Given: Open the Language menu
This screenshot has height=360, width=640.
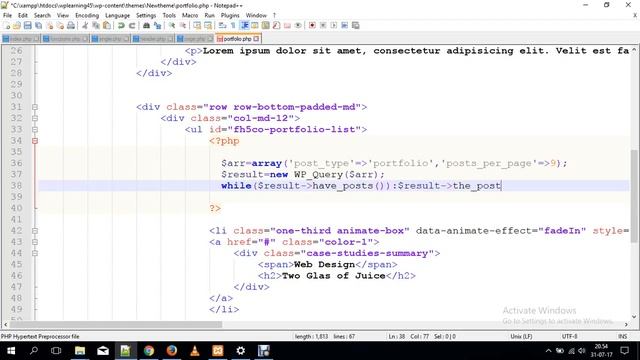Looking at the screenshot, I should coord(117,15).
